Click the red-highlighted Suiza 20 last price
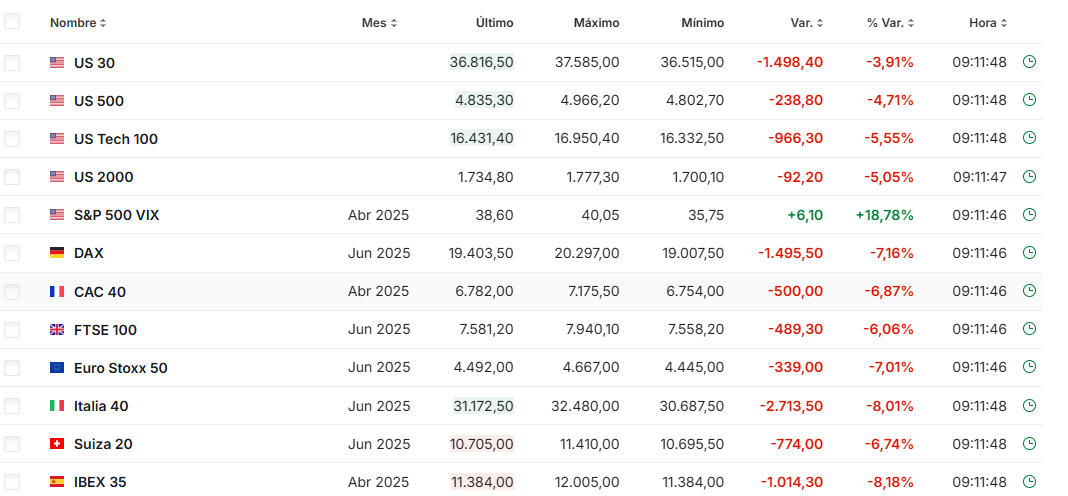 [482, 444]
